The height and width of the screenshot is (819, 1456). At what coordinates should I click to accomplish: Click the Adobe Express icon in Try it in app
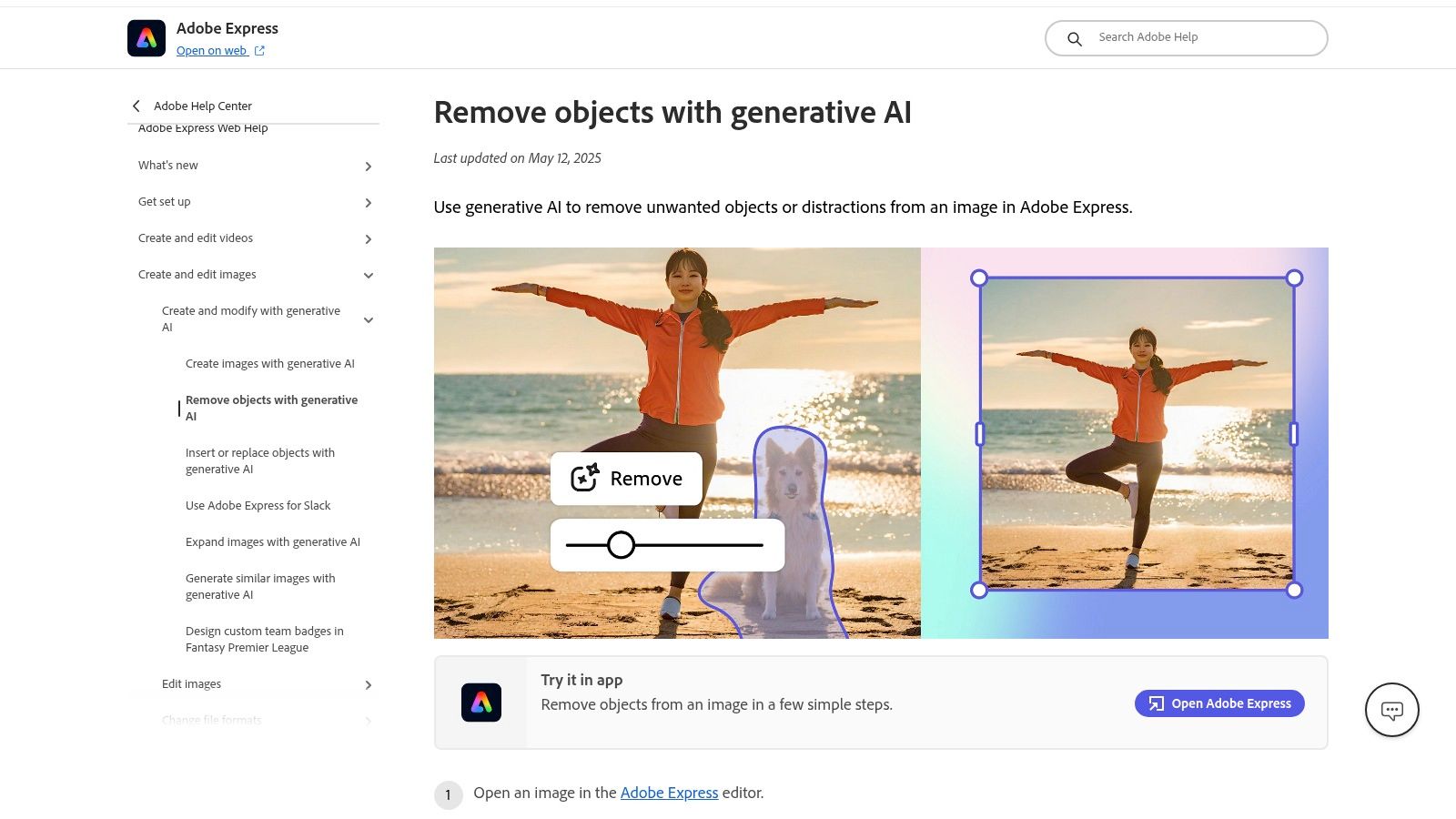coord(481,703)
